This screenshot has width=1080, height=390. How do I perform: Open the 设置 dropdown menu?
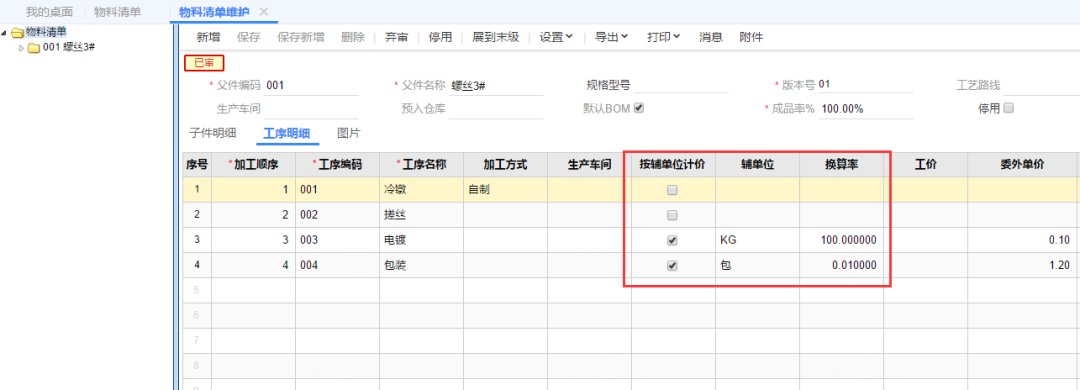556,37
